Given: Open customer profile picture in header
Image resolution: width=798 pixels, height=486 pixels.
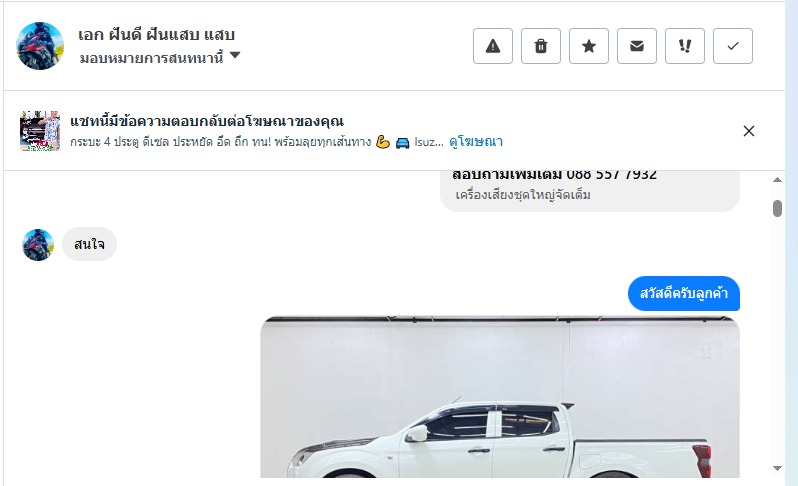Looking at the screenshot, I should click(x=40, y=46).
